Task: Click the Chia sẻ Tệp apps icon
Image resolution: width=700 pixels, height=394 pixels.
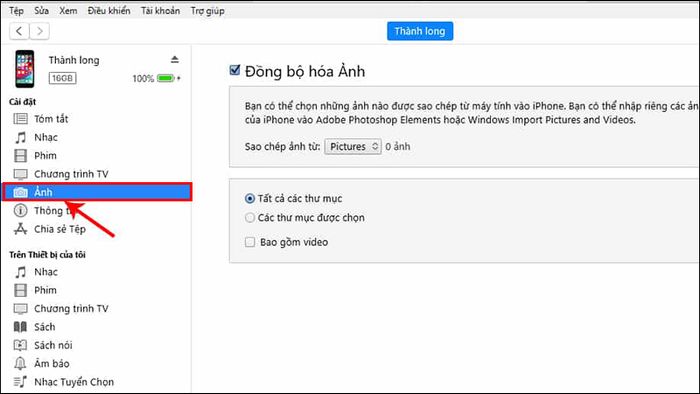Action: (x=21, y=229)
